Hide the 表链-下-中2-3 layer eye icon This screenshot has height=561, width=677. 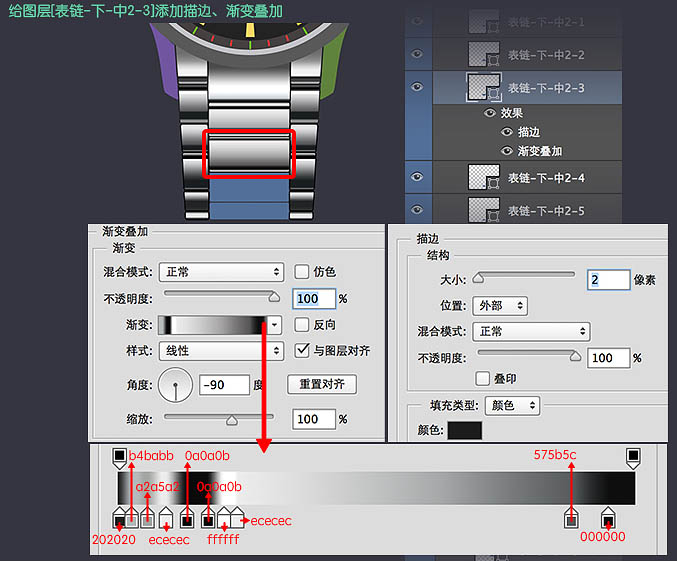418,88
